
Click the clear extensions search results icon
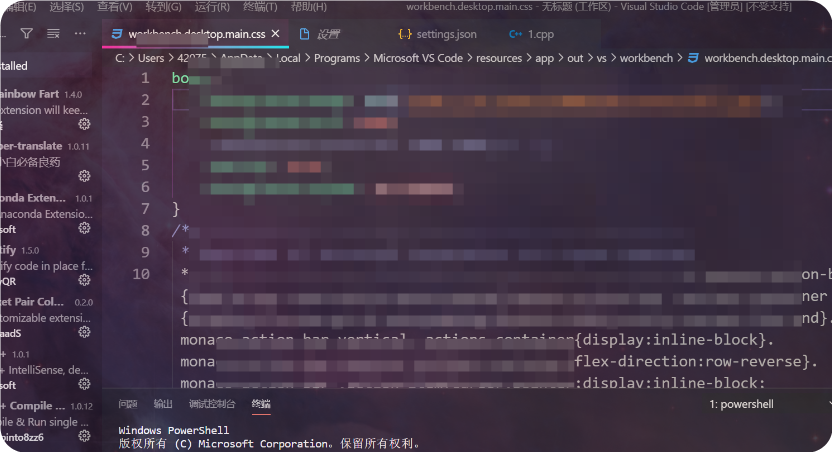(x=53, y=34)
